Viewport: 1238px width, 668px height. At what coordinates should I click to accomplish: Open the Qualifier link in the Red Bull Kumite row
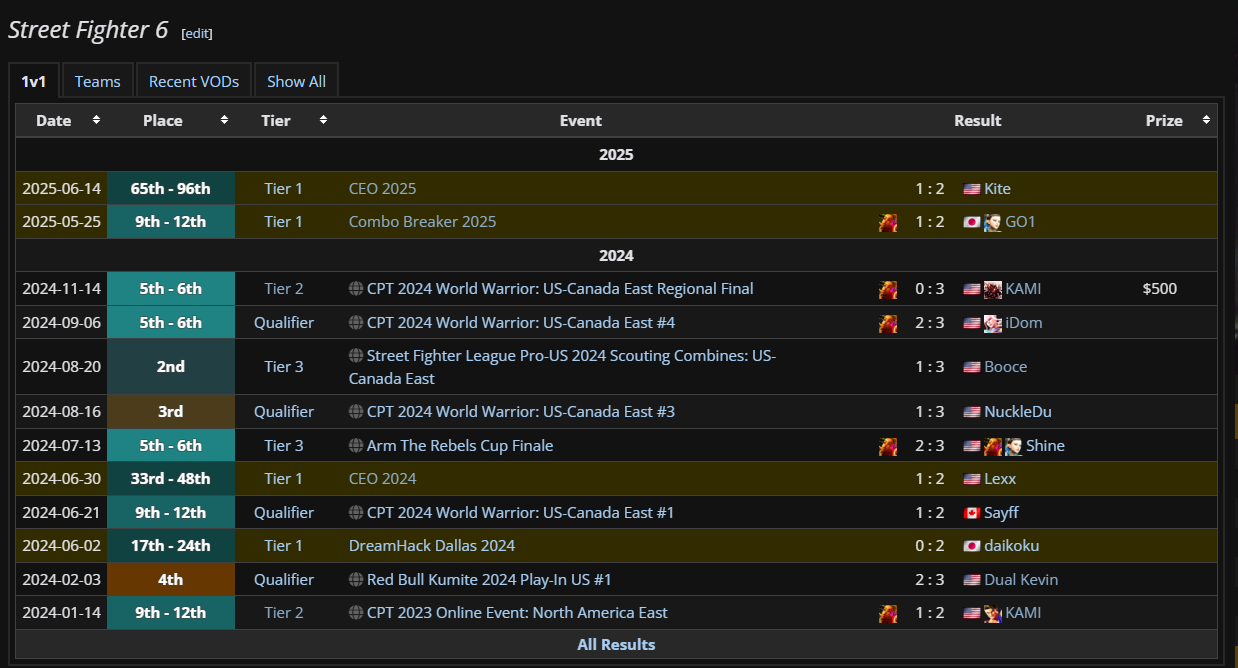[284, 580]
